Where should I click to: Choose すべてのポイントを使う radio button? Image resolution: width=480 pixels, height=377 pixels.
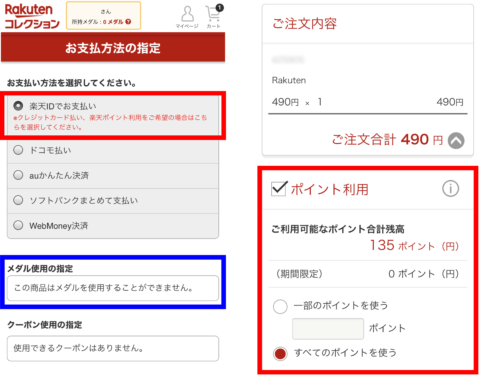(x=280, y=353)
